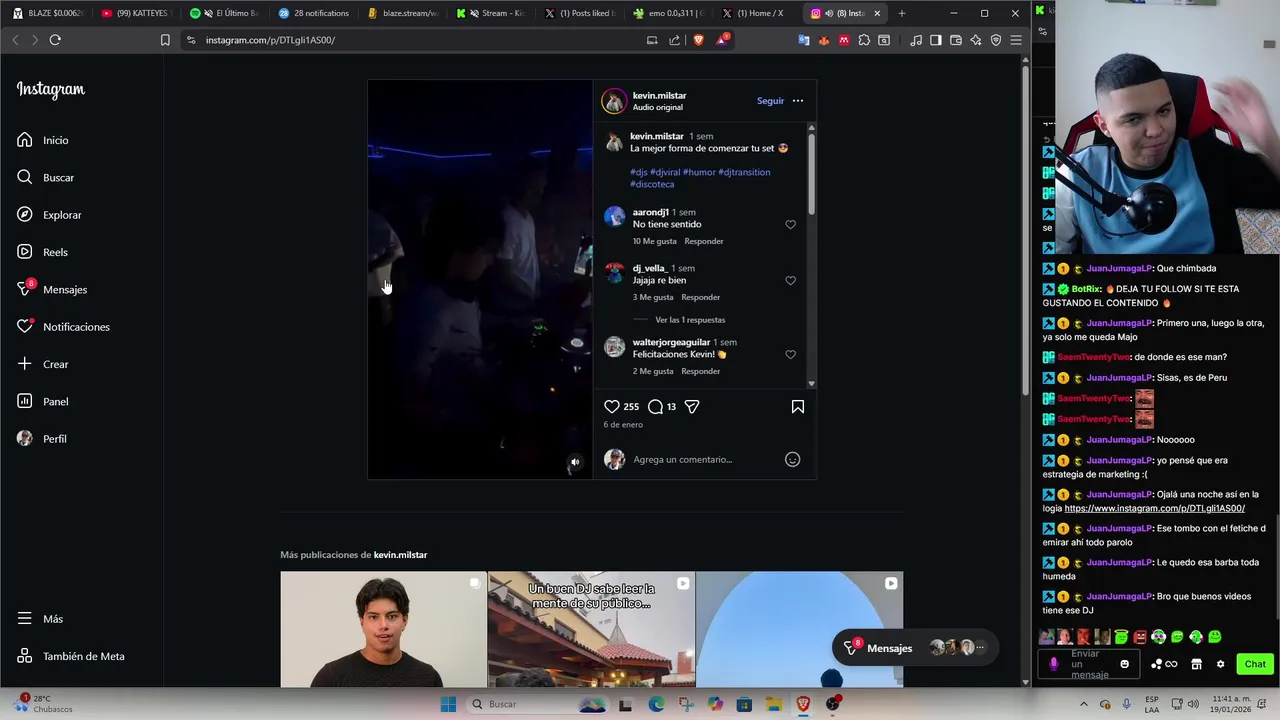This screenshot has width=1280, height=720.
Task: Open Windows Start menu
Action: (x=448, y=704)
